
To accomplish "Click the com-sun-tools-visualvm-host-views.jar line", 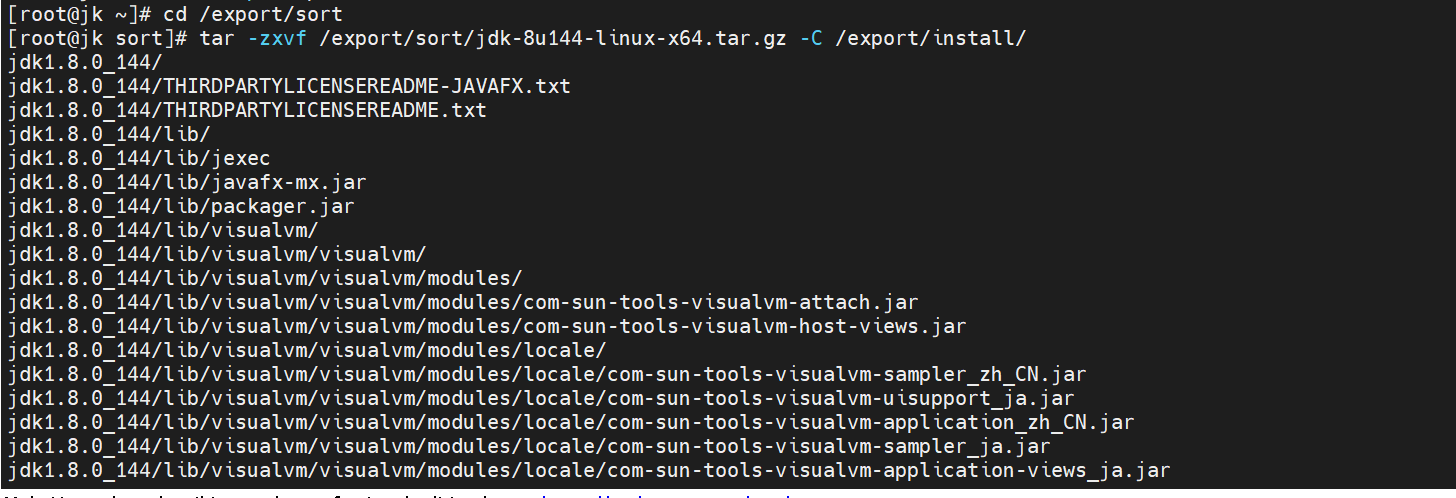I will tap(486, 326).
